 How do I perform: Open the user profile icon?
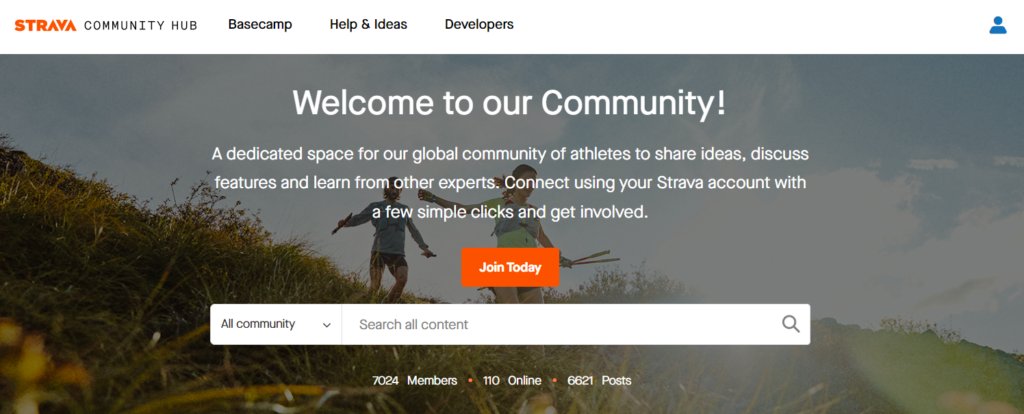(x=997, y=25)
